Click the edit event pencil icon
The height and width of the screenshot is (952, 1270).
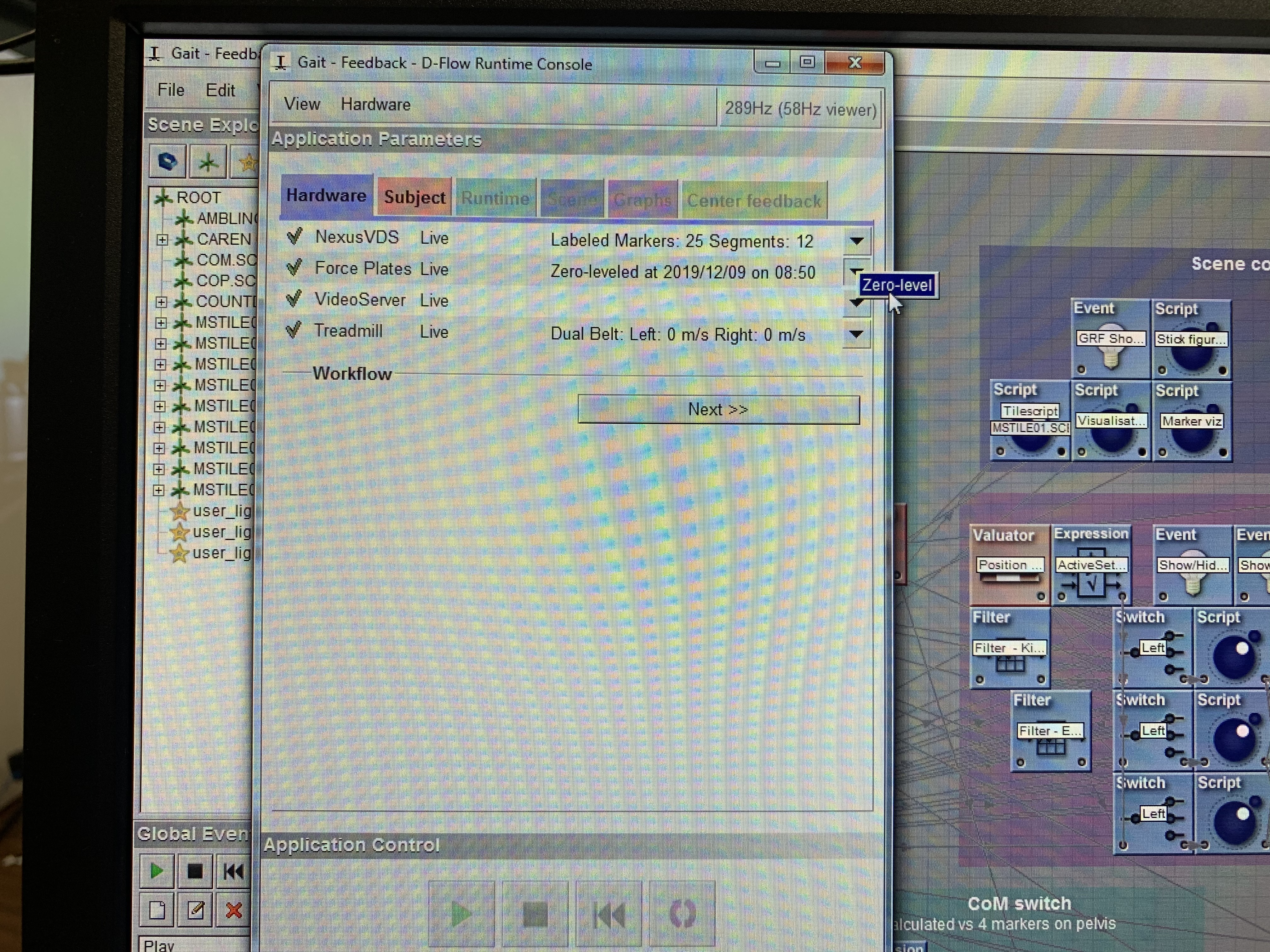(x=195, y=910)
